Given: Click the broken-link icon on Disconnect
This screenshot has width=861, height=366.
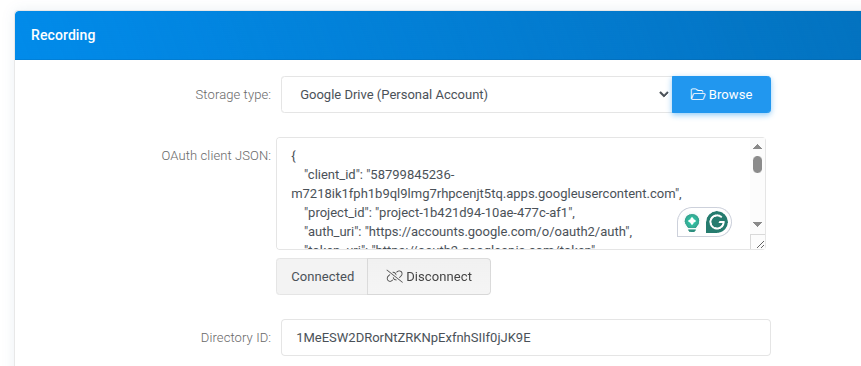Looking at the screenshot, I should coord(394,277).
